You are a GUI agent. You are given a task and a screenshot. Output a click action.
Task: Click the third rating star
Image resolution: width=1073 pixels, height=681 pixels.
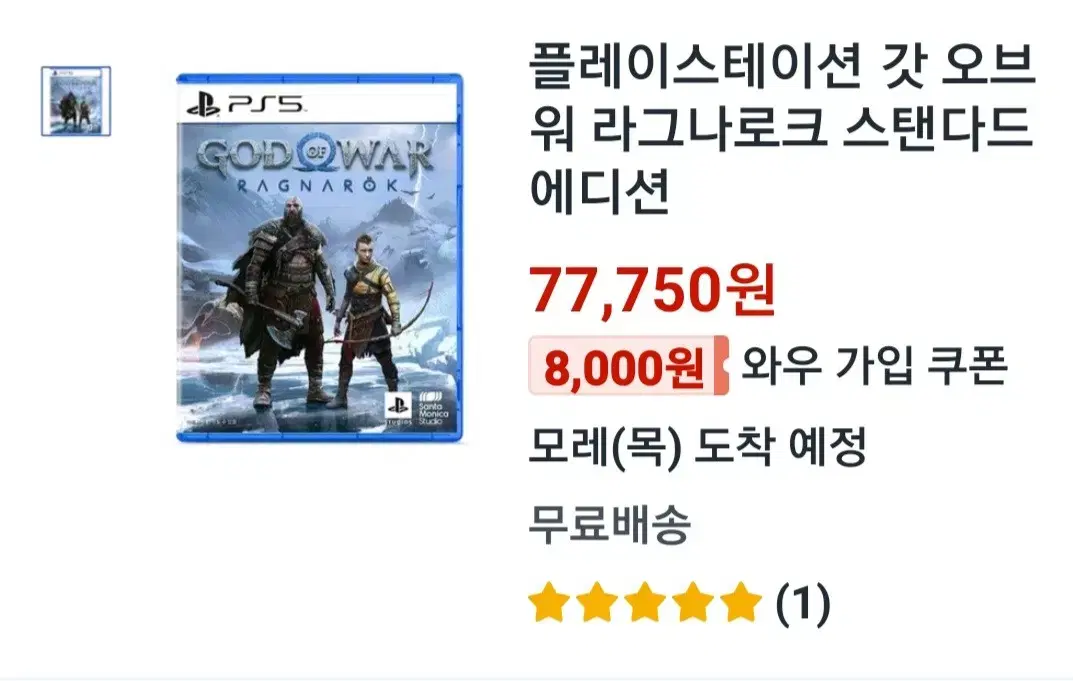[x=645, y=602]
